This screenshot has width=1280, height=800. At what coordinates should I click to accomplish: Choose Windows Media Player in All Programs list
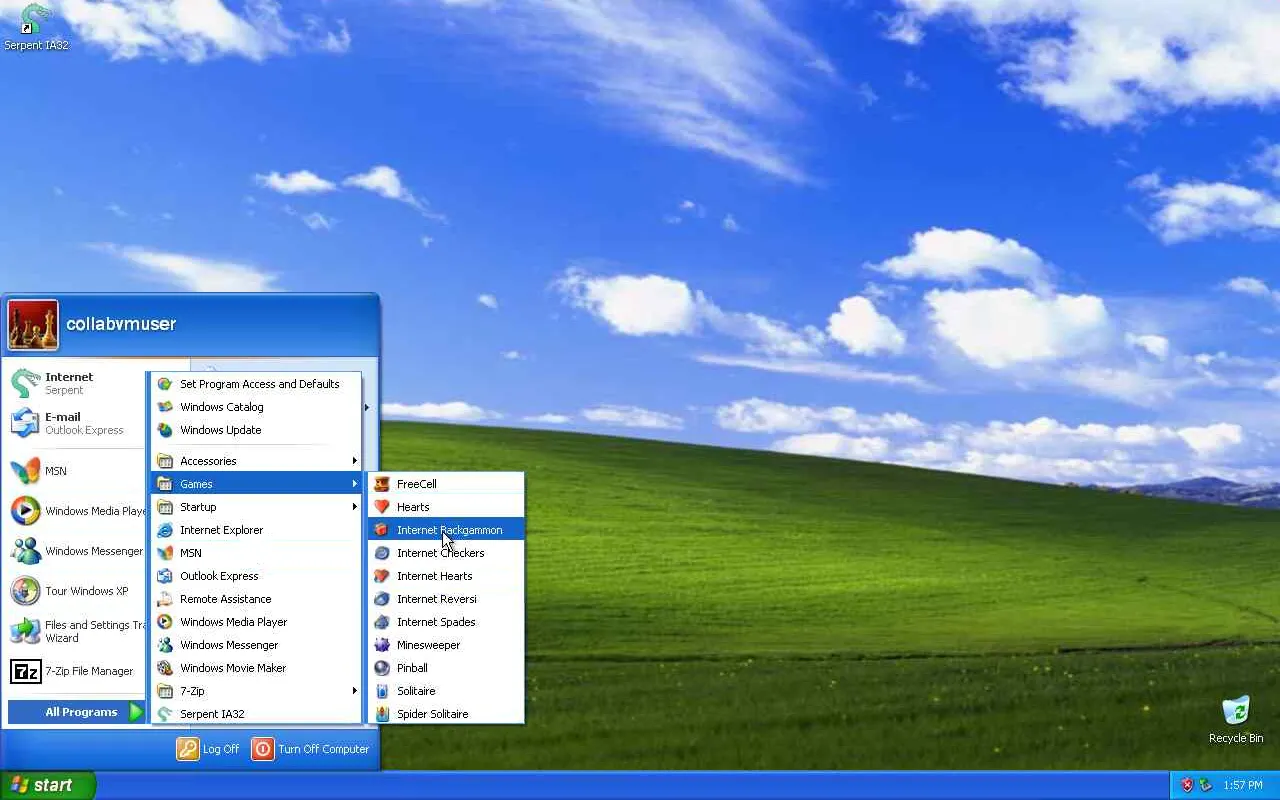pos(256,622)
